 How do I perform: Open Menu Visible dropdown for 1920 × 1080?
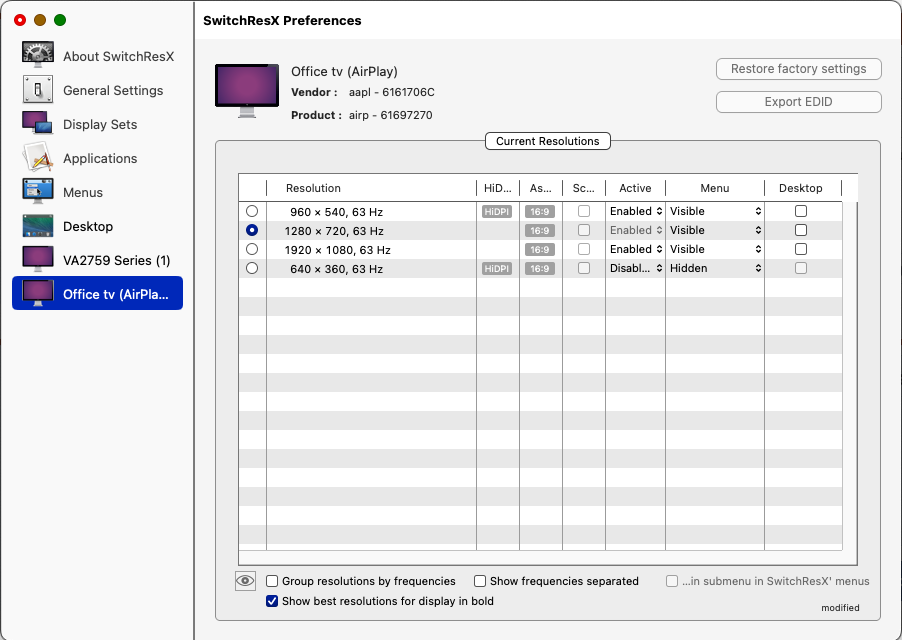click(x=716, y=249)
